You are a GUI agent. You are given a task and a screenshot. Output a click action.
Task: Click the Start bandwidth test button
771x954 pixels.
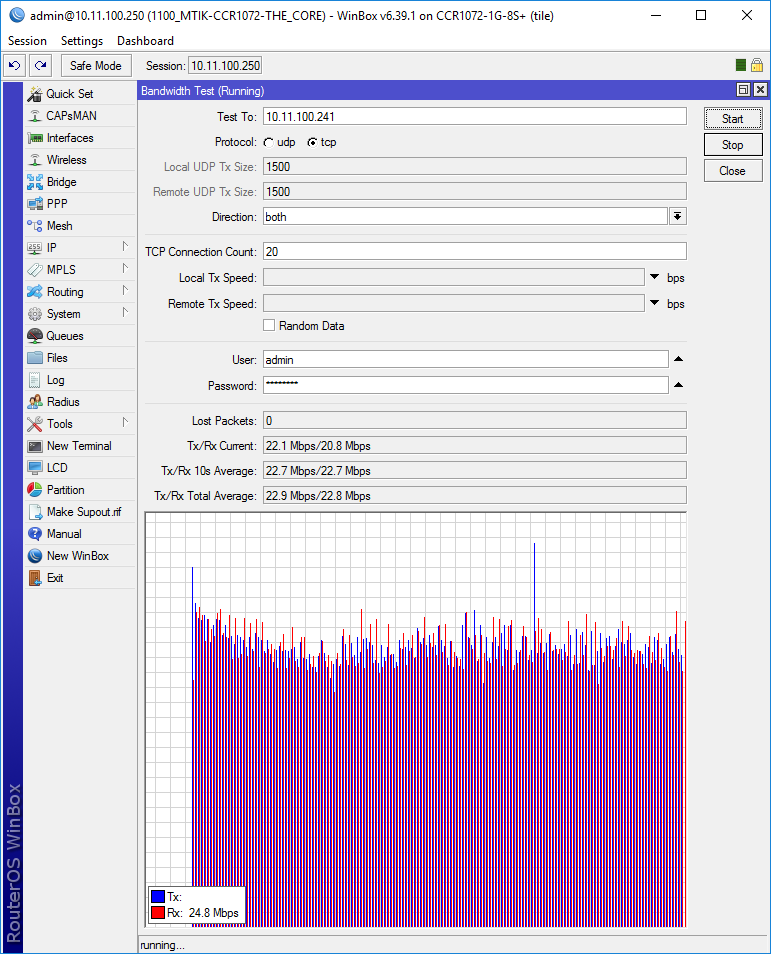coord(733,119)
